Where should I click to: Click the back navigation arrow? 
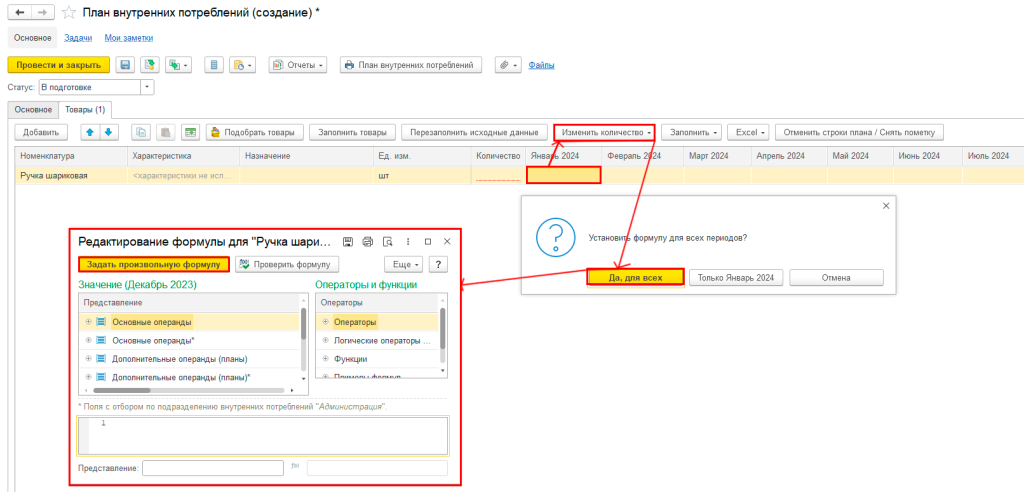tap(19, 12)
